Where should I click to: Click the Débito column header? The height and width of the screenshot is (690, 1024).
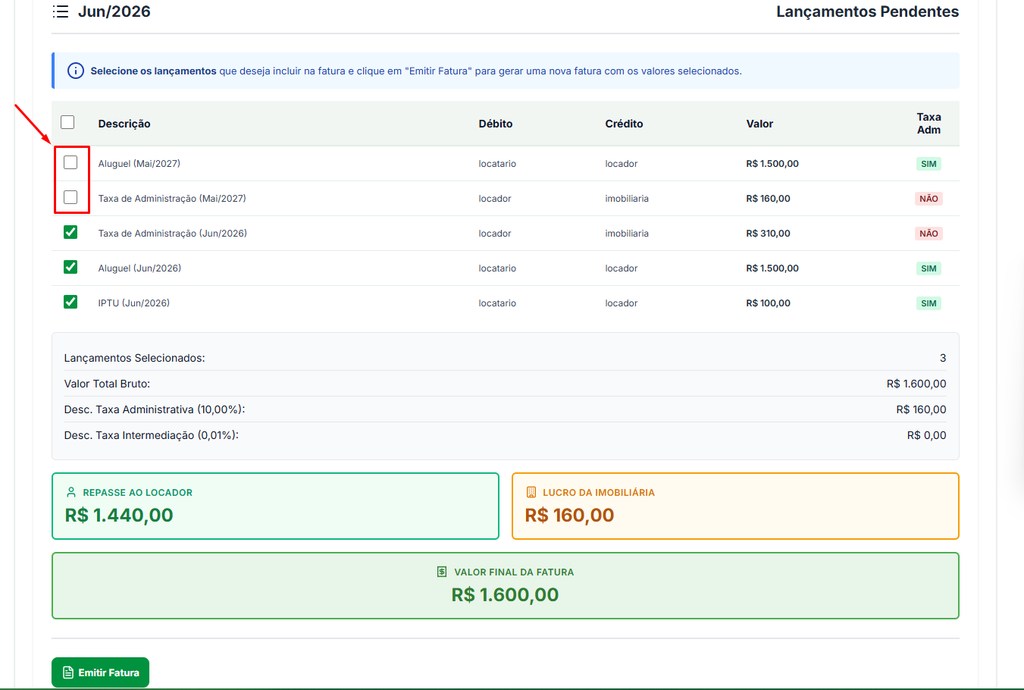(x=496, y=124)
